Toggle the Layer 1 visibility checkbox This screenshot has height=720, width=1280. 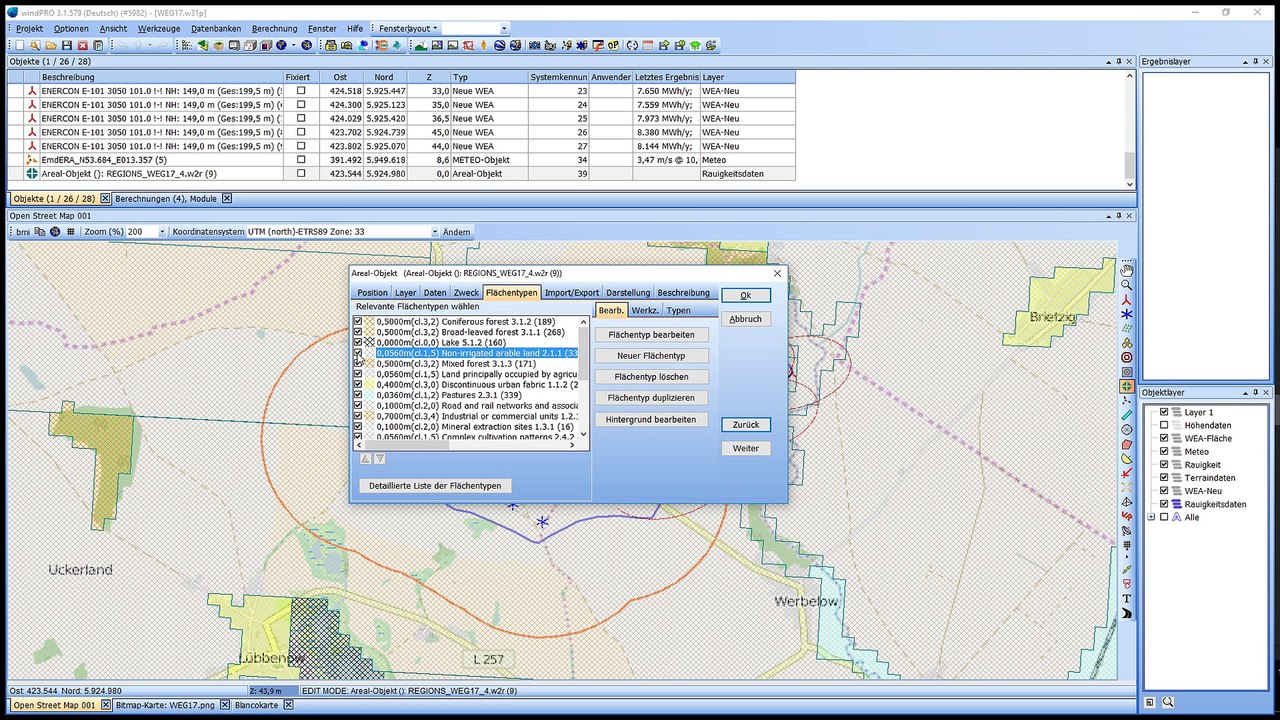point(1164,412)
